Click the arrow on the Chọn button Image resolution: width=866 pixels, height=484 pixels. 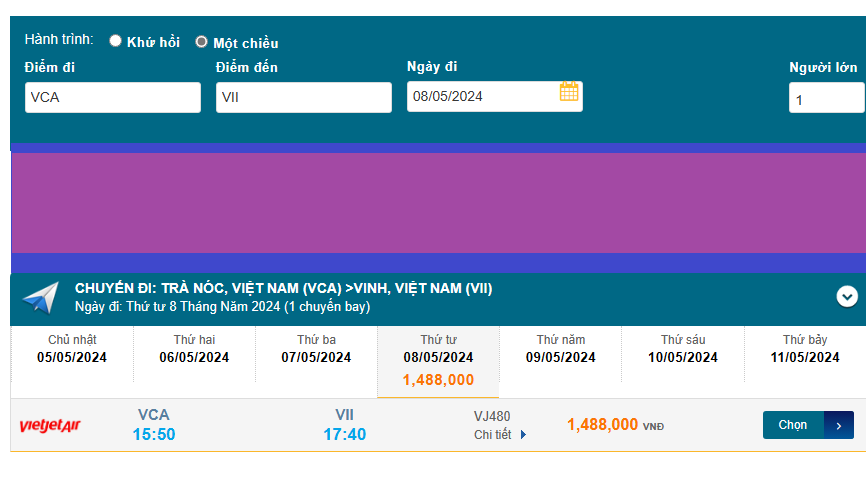839,425
